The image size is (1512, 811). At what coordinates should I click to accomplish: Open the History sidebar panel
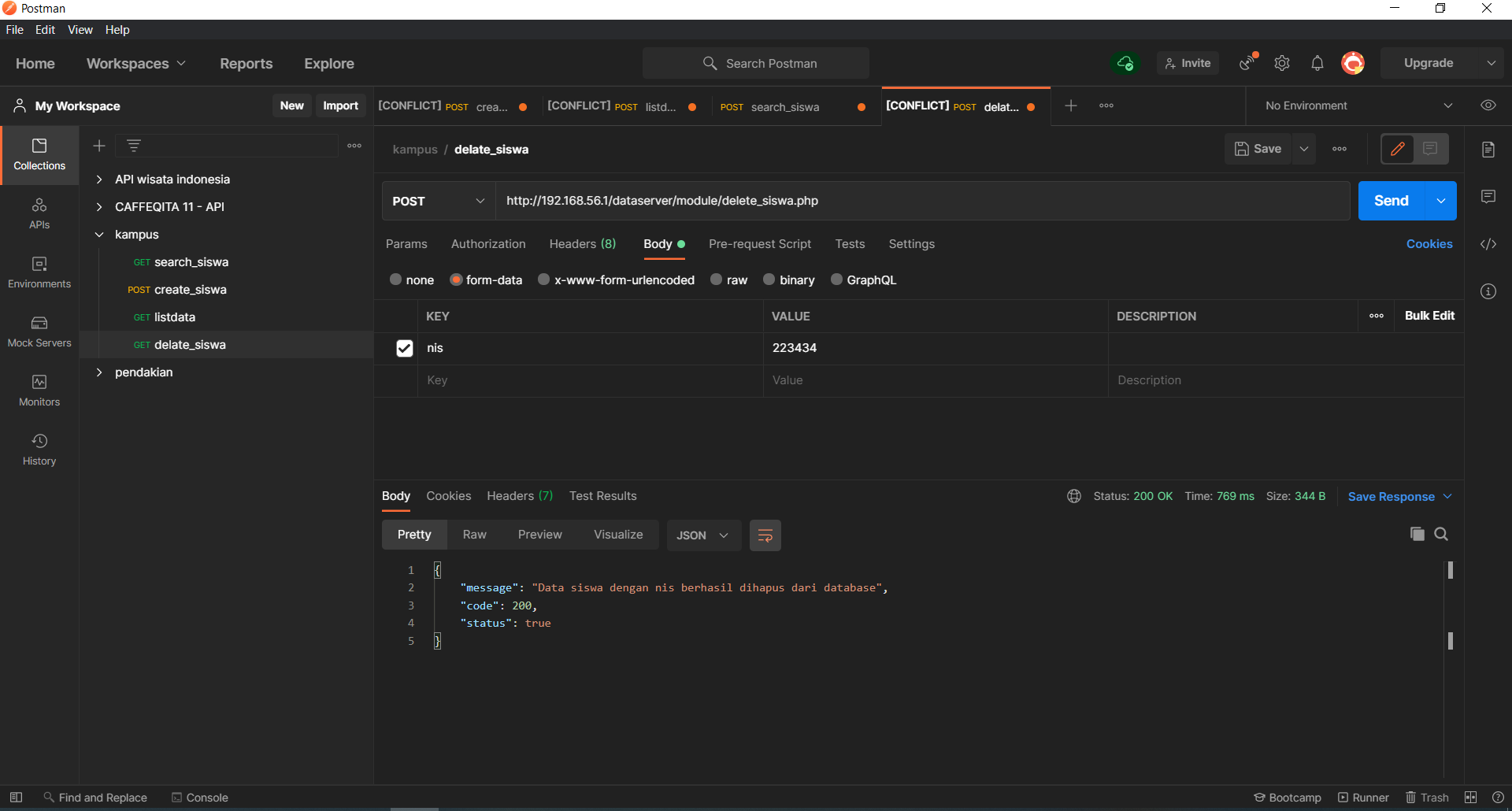point(39,450)
